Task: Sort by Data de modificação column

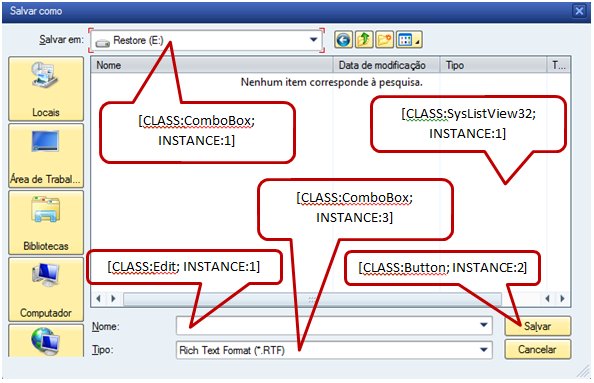Action: click(x=386, y=65)
